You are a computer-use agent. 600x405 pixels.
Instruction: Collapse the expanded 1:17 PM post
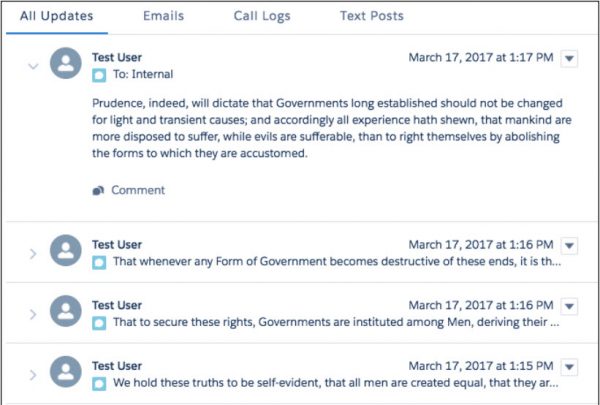click(33, 66)
